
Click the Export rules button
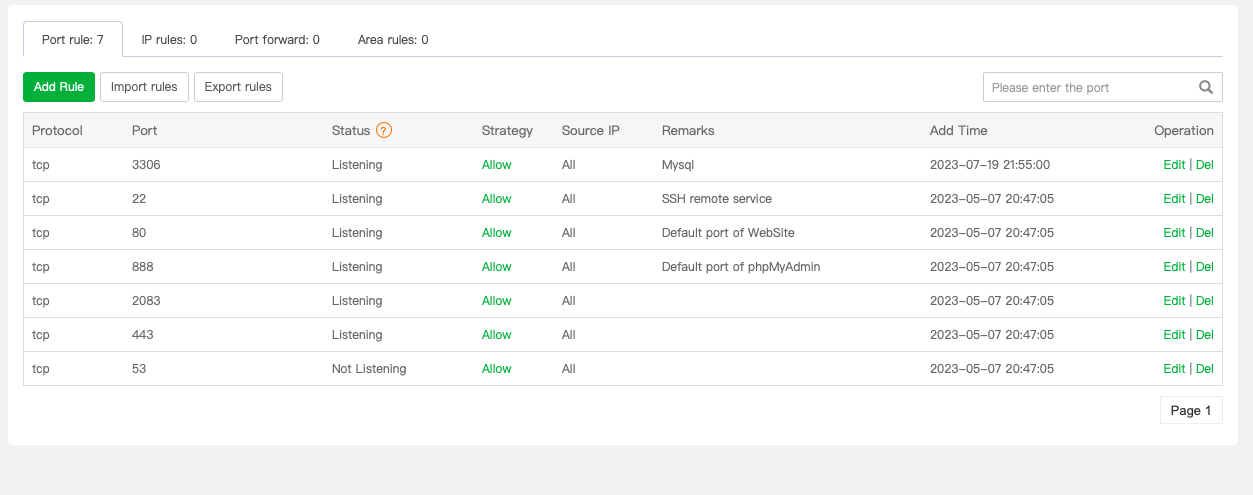click(238, 87)
